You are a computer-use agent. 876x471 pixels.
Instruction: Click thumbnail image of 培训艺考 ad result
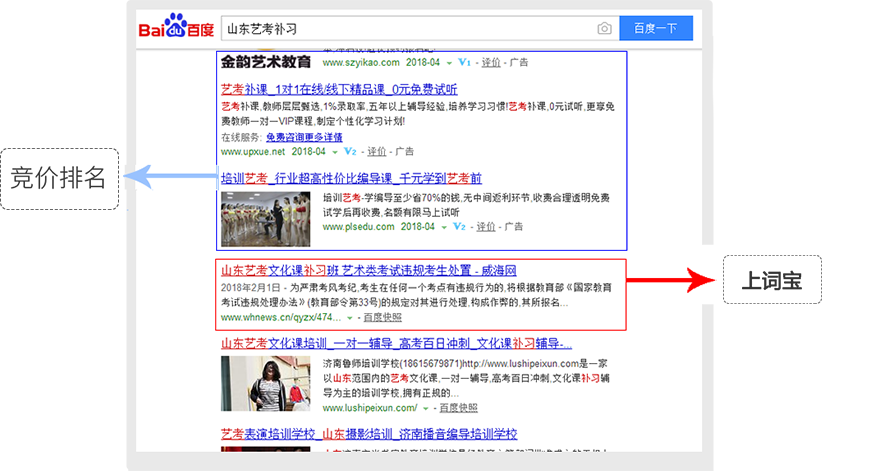[265, 219]
